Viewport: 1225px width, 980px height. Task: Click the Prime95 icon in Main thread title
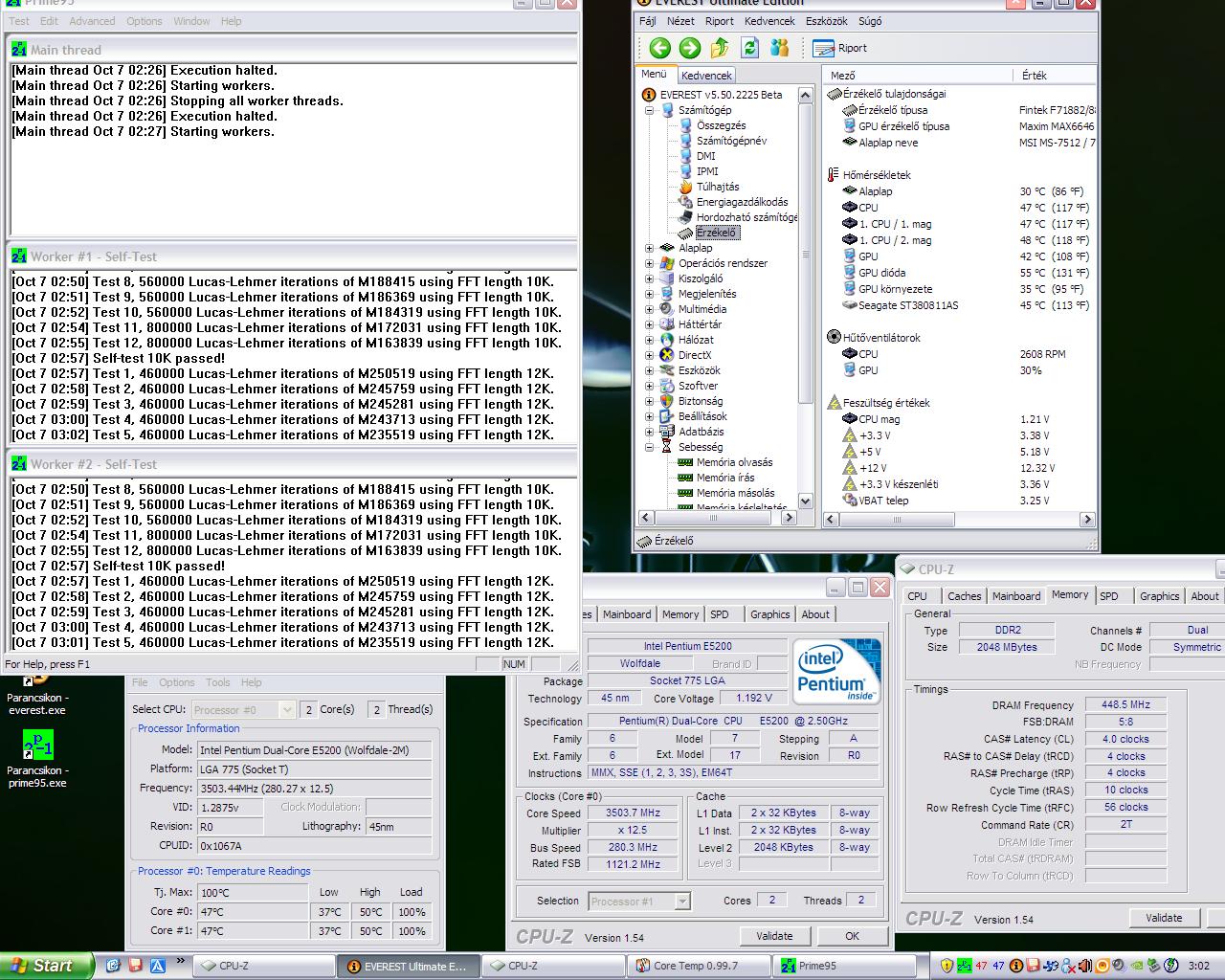19,49
